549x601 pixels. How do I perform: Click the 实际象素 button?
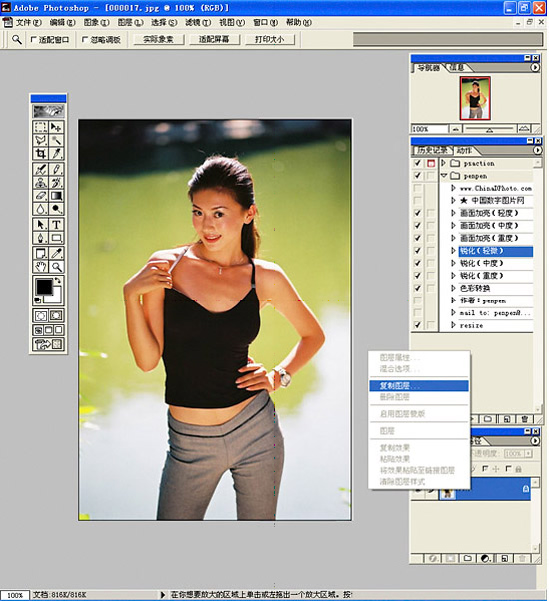coord(158,39)
